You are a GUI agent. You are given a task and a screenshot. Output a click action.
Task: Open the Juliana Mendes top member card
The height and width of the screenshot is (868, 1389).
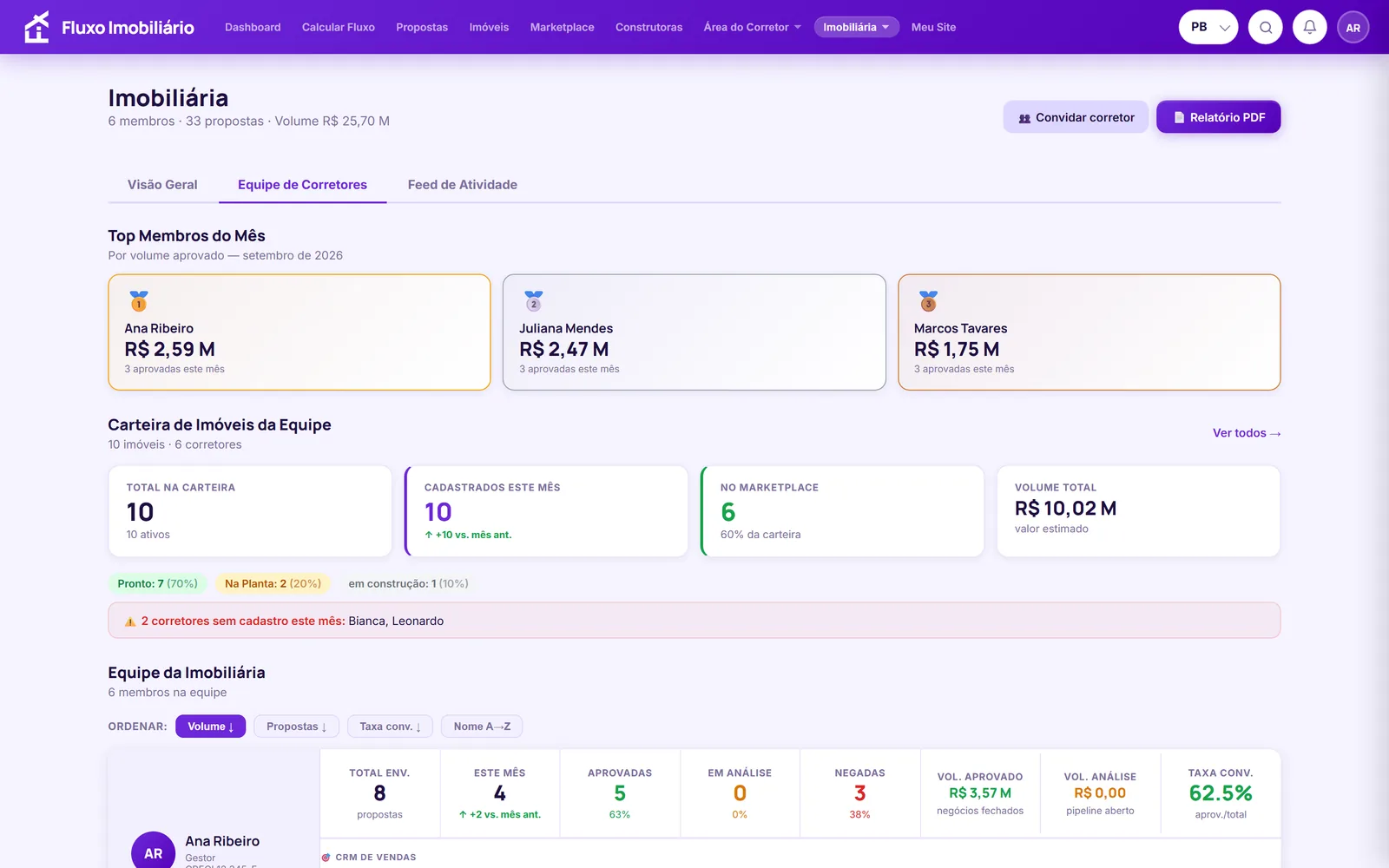tap(694, 332)
